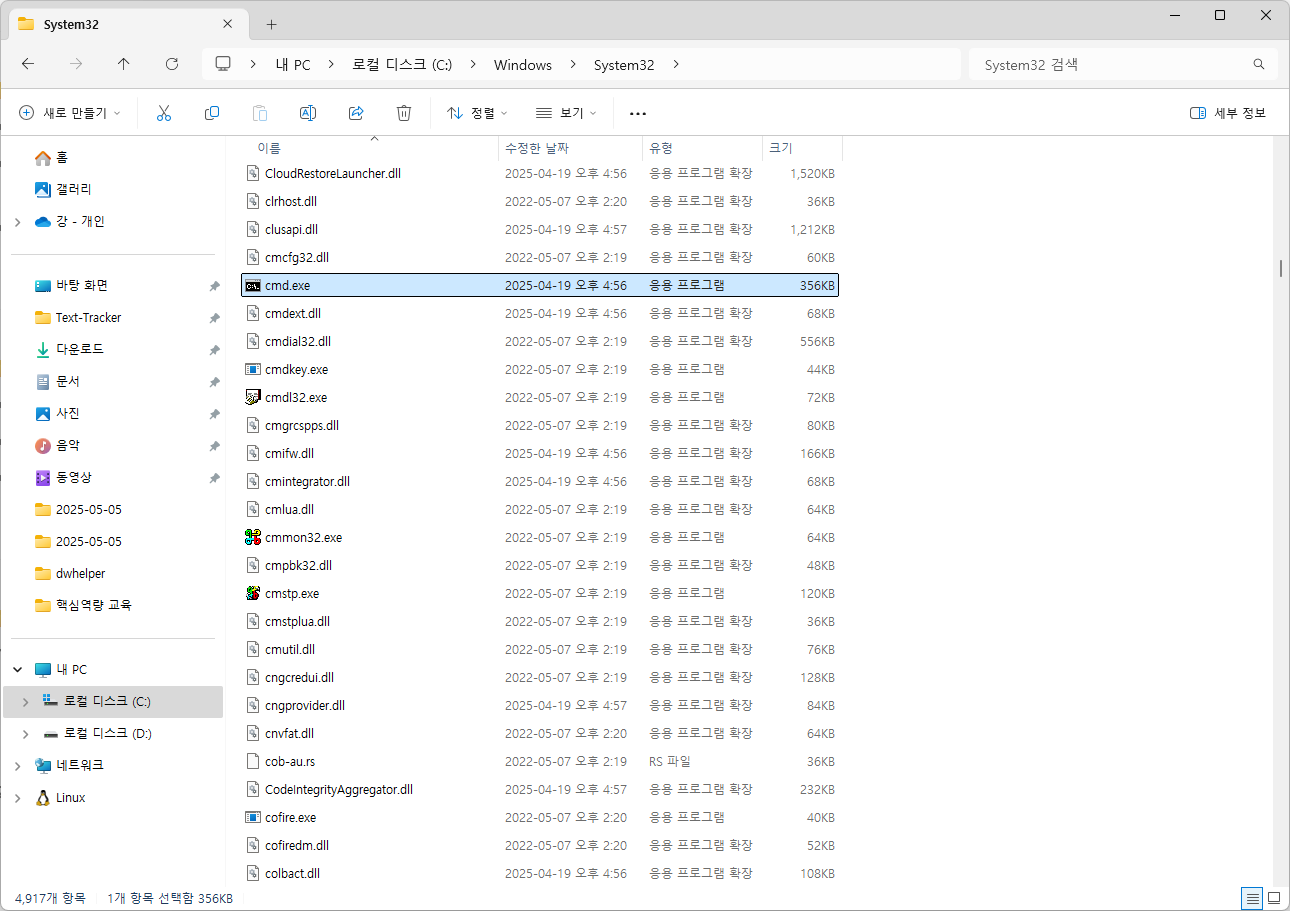This screenshot has height=911, width=1290.
Task: Expand the Linux tree node
Action: point(18,798)
